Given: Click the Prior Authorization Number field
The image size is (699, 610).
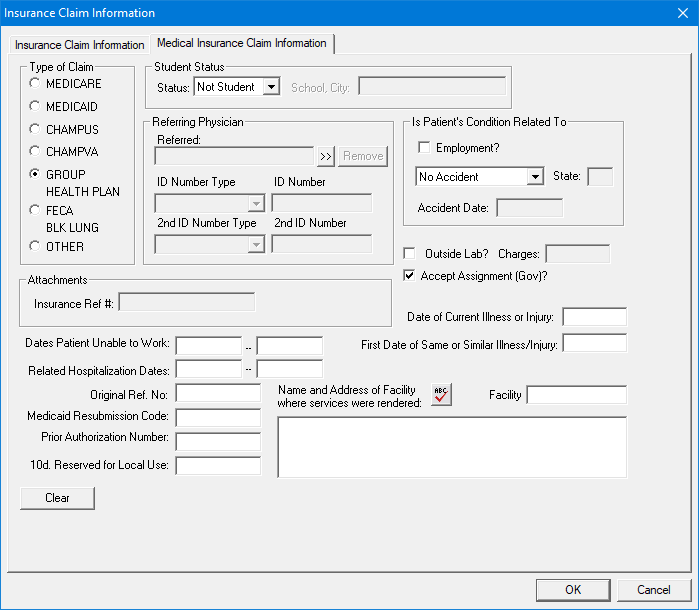Looking at the screenshot, I should coord(218,441).
